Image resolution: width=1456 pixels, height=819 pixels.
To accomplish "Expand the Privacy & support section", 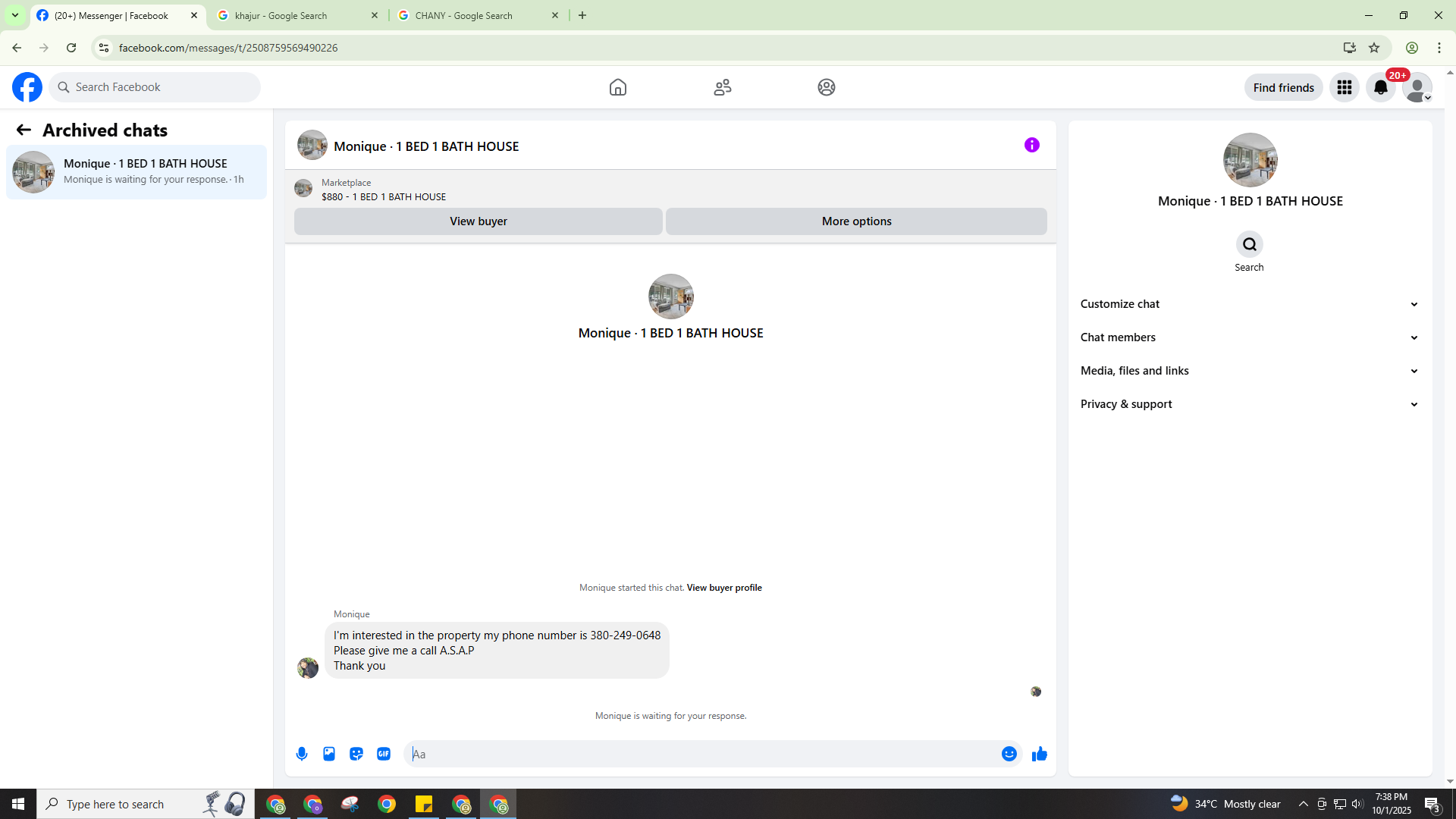I will 1250,404.
